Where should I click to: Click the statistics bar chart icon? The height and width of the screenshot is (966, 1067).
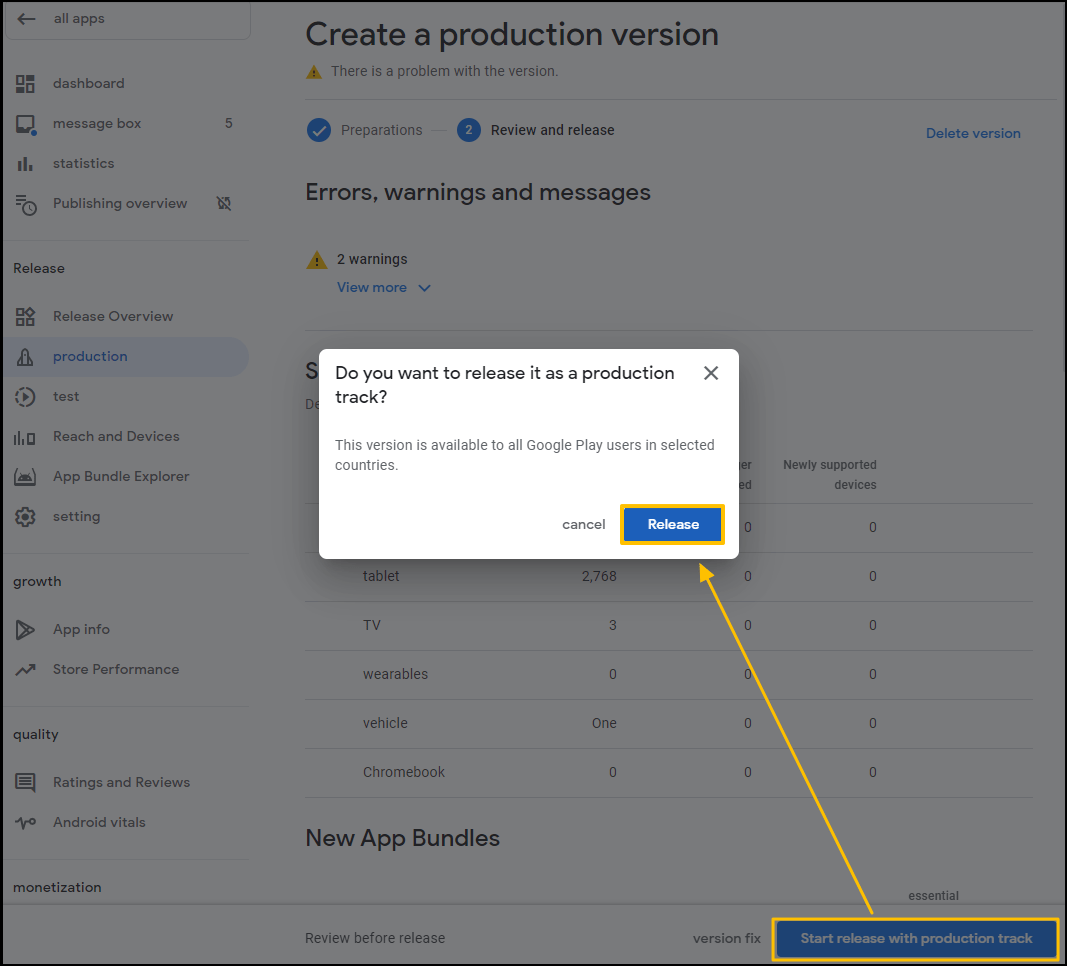point(25,164)
